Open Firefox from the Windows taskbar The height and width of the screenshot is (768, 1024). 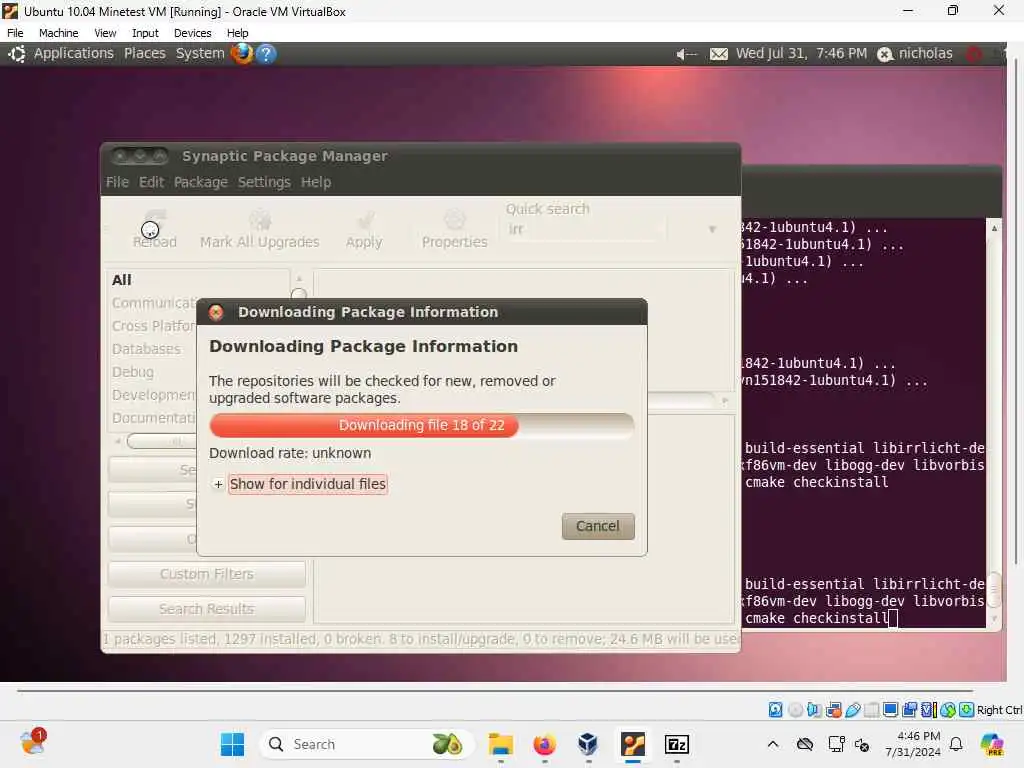tap(545, 744)
